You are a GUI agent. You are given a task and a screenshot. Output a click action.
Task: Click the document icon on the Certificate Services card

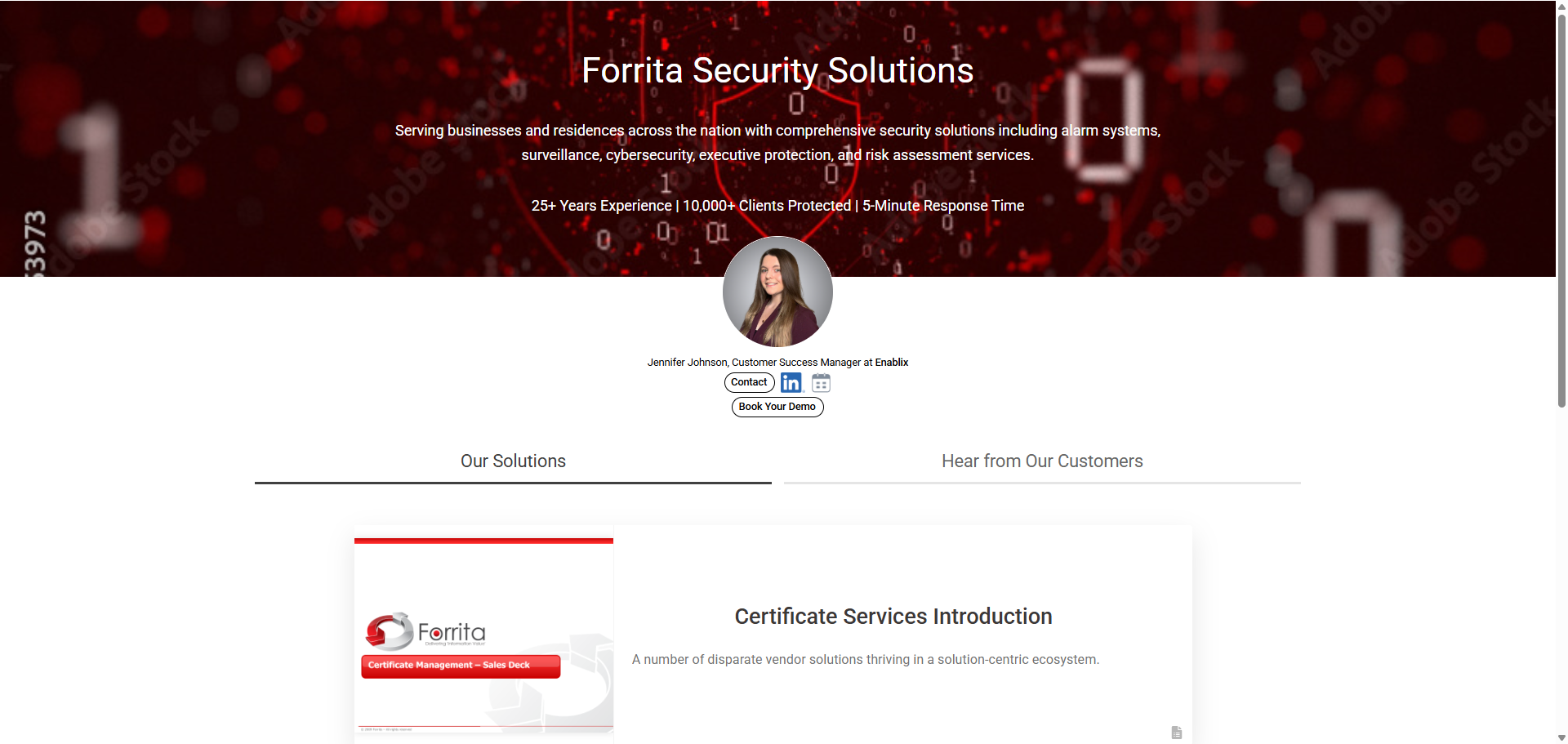tap(1176, 733)
